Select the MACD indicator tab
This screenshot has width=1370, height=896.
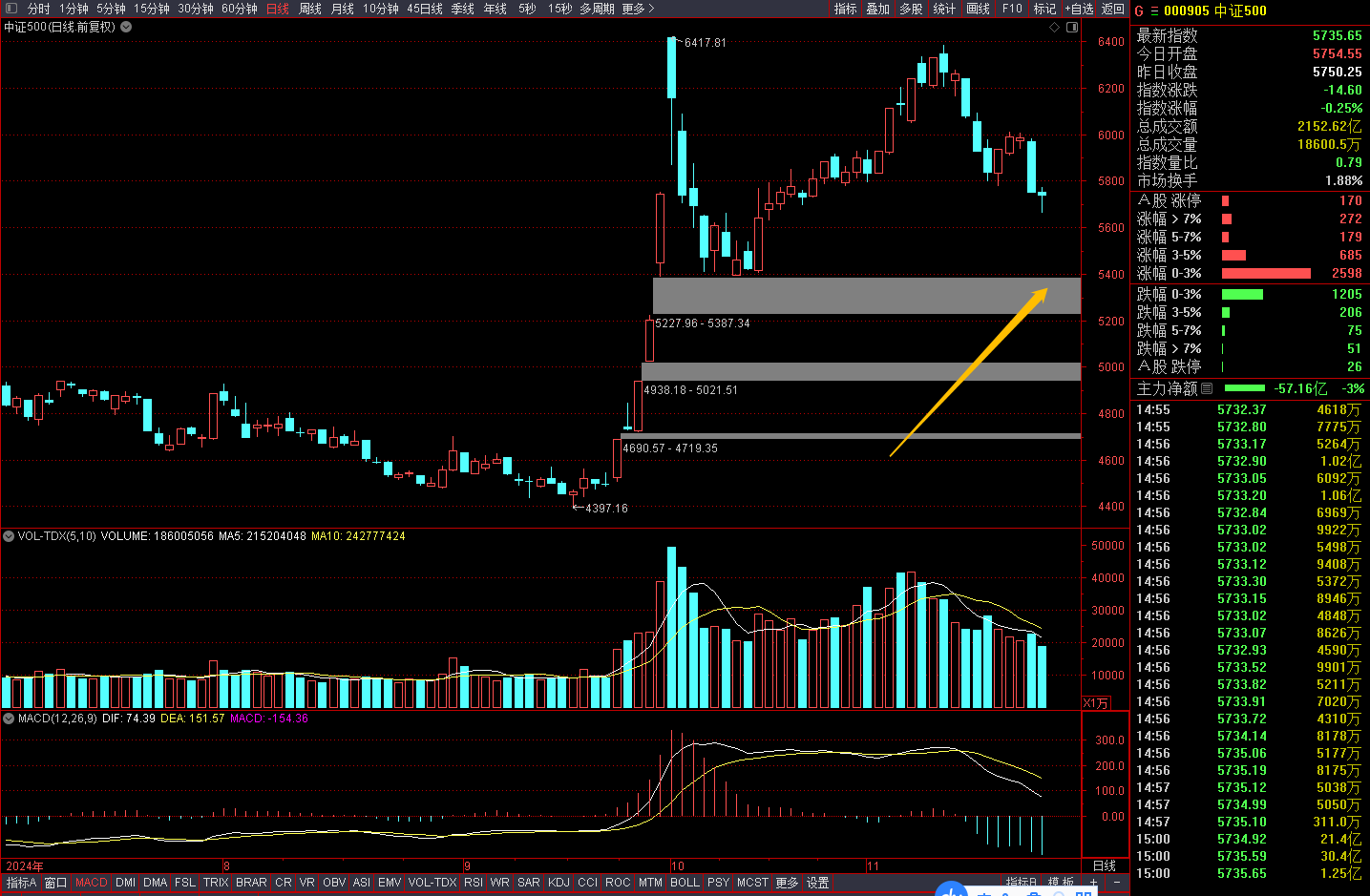point(92,883)
